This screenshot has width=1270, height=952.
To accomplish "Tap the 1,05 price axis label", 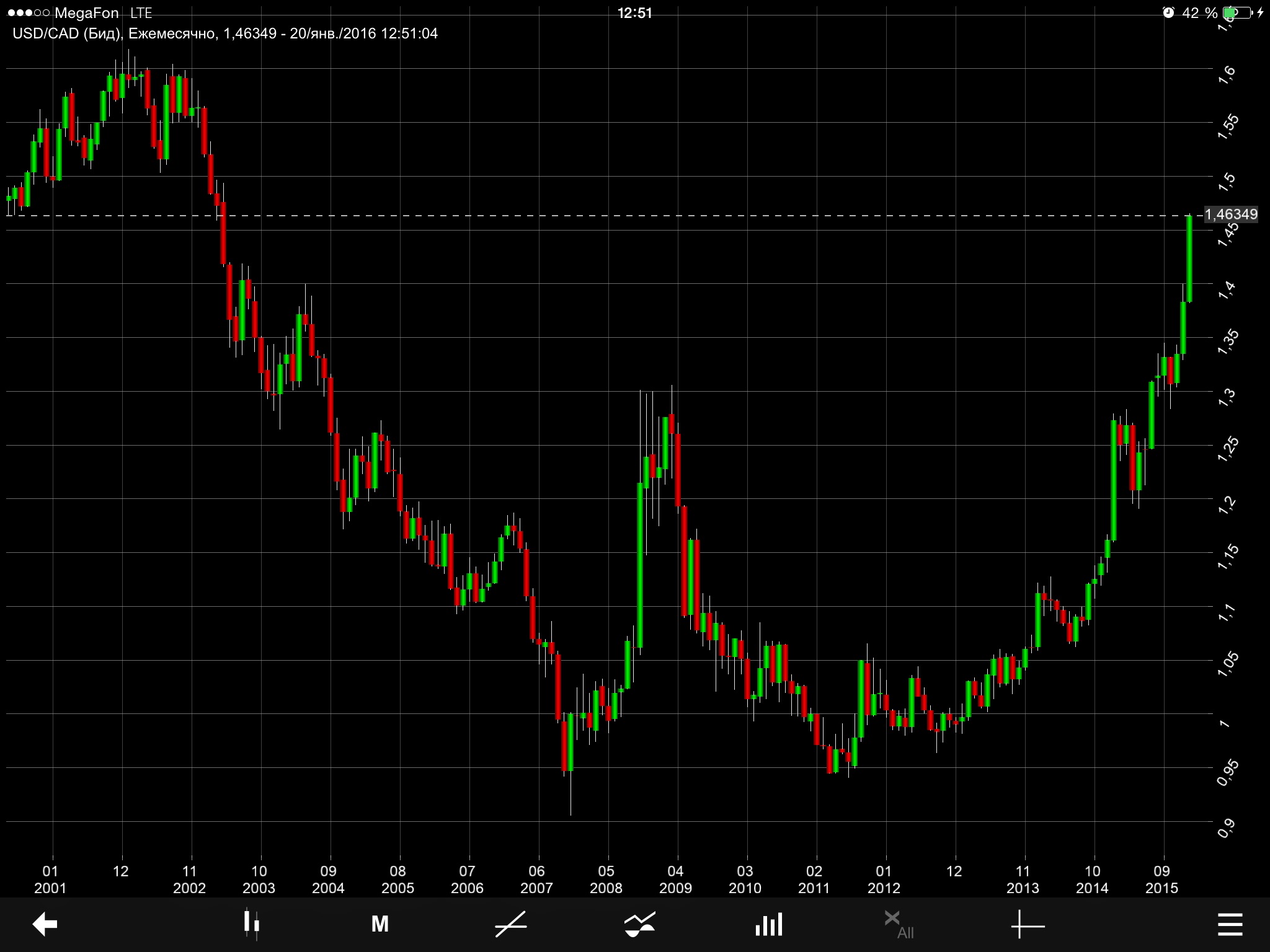I will pyautogui.click(x=1228, y=664).
